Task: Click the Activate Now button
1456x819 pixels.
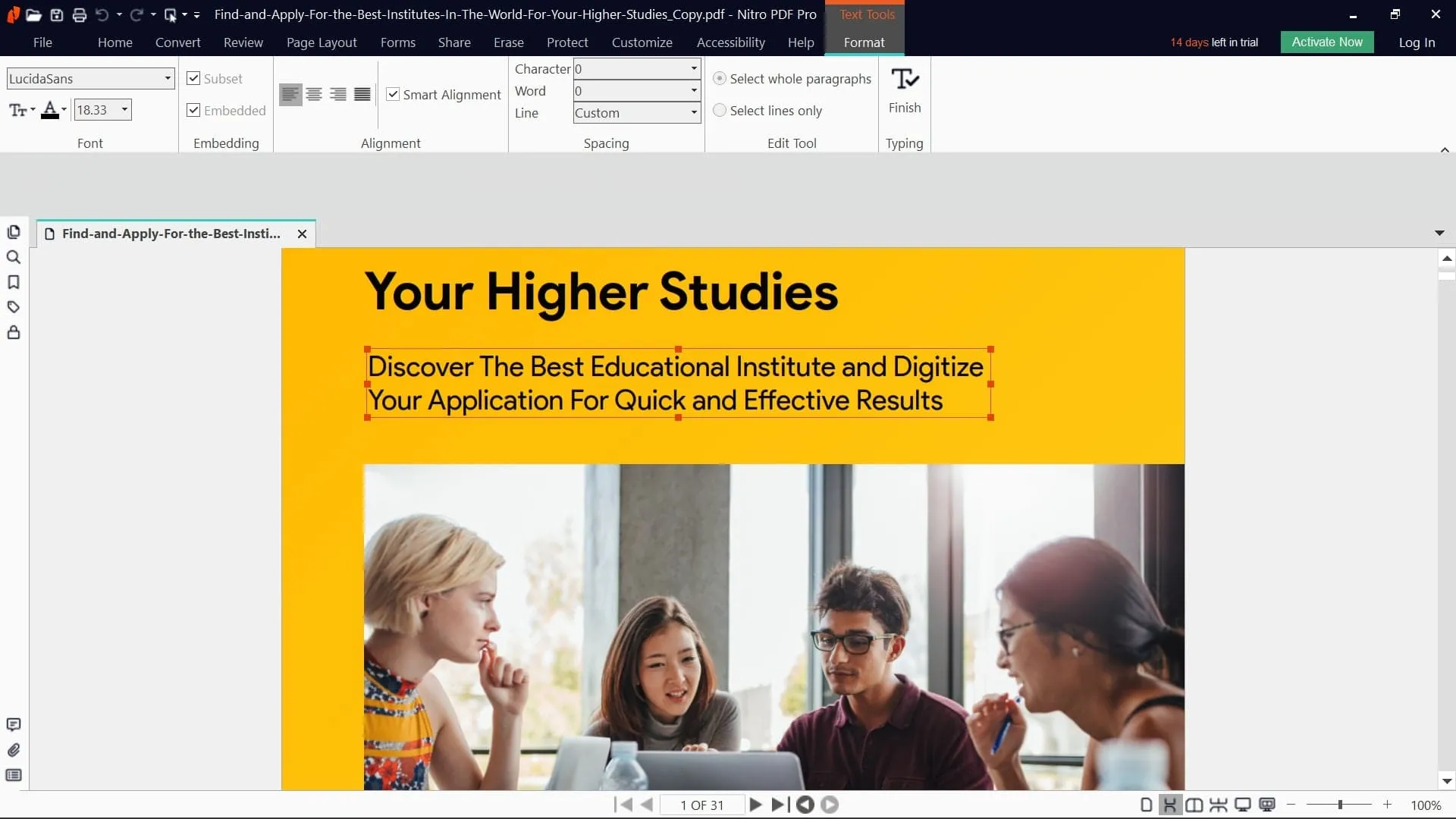Action: pos(1327,42)
